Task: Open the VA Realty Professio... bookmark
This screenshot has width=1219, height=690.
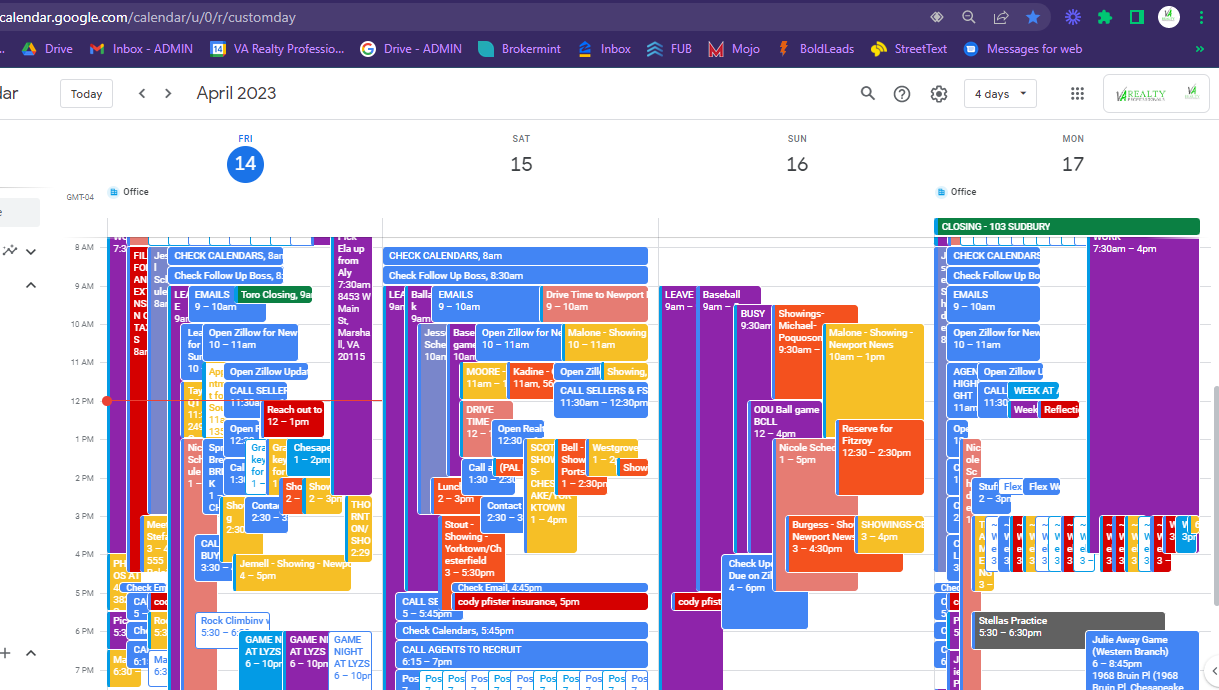Action: coord(277,48)
